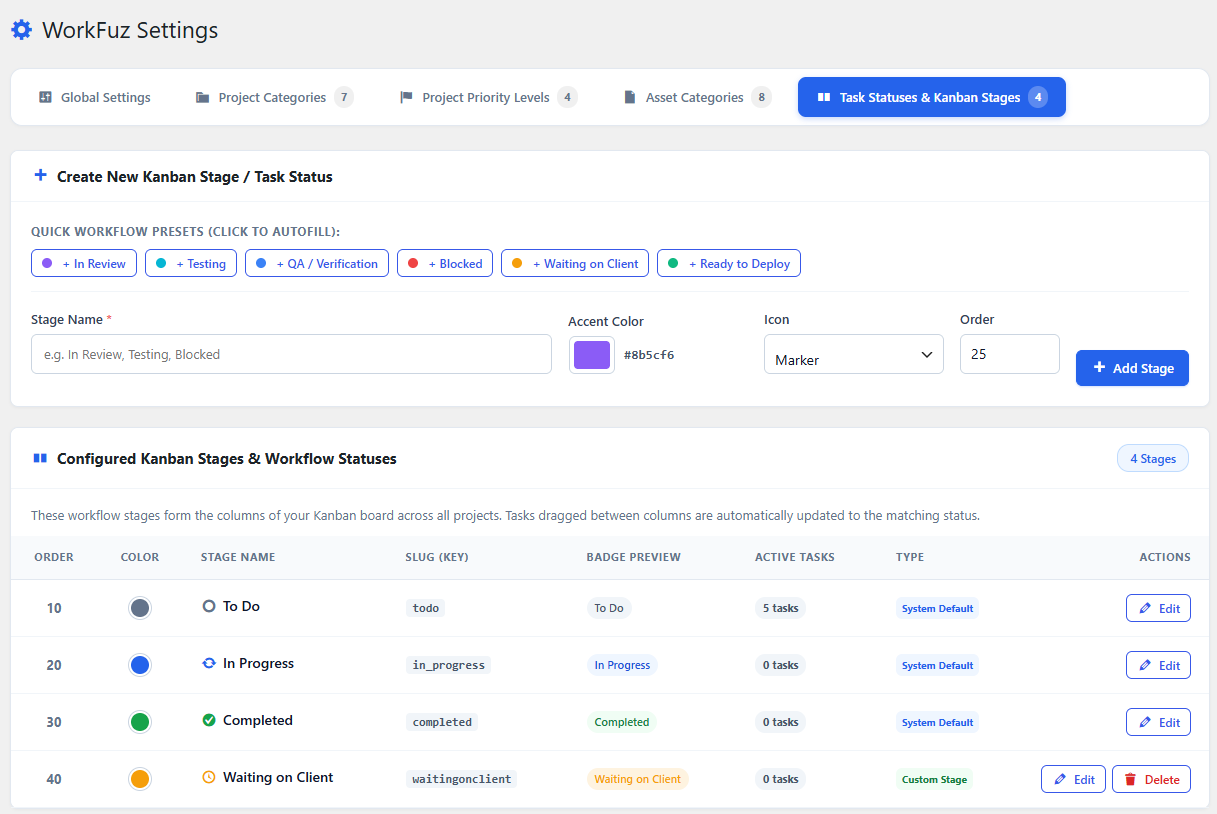Click the gray color dot for To Do

point(140,608)
